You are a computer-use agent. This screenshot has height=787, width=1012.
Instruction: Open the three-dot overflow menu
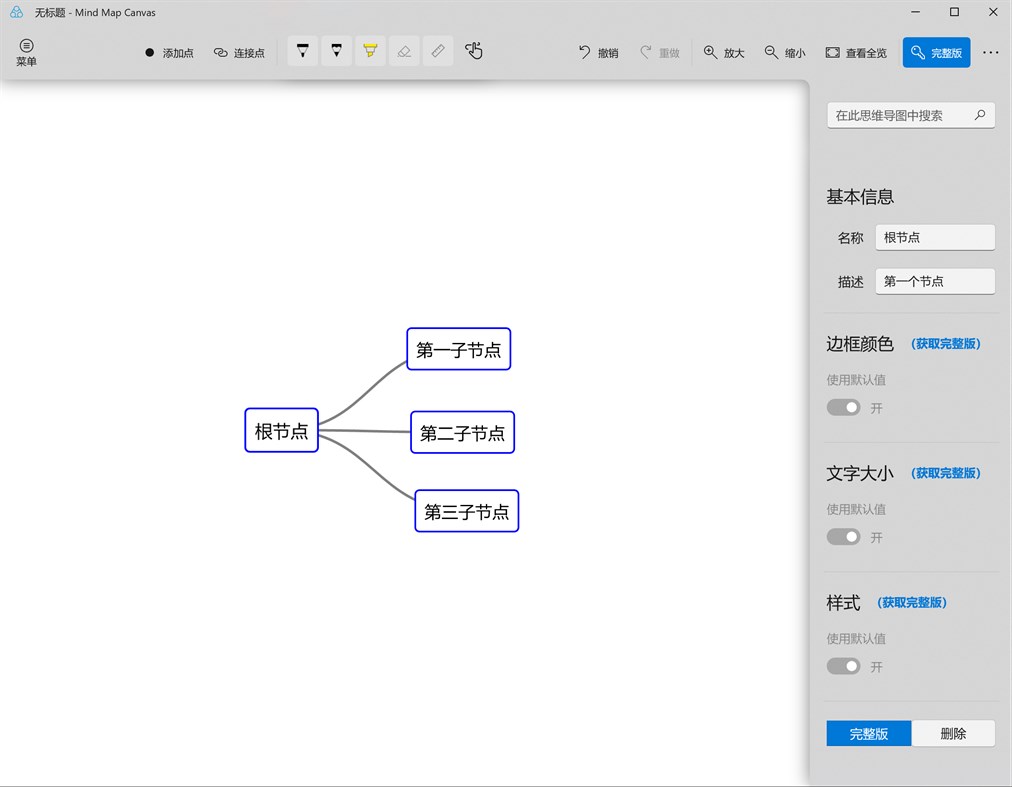[993, 52]
